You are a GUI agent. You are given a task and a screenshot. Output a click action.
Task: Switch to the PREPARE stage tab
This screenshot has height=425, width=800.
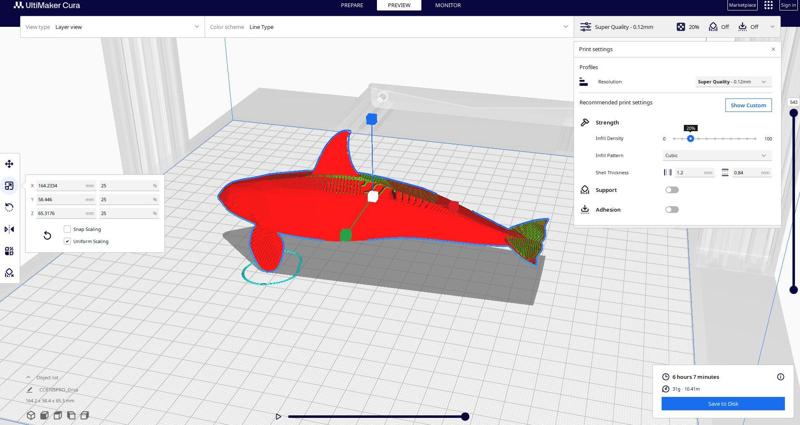[x=352, y=5]
